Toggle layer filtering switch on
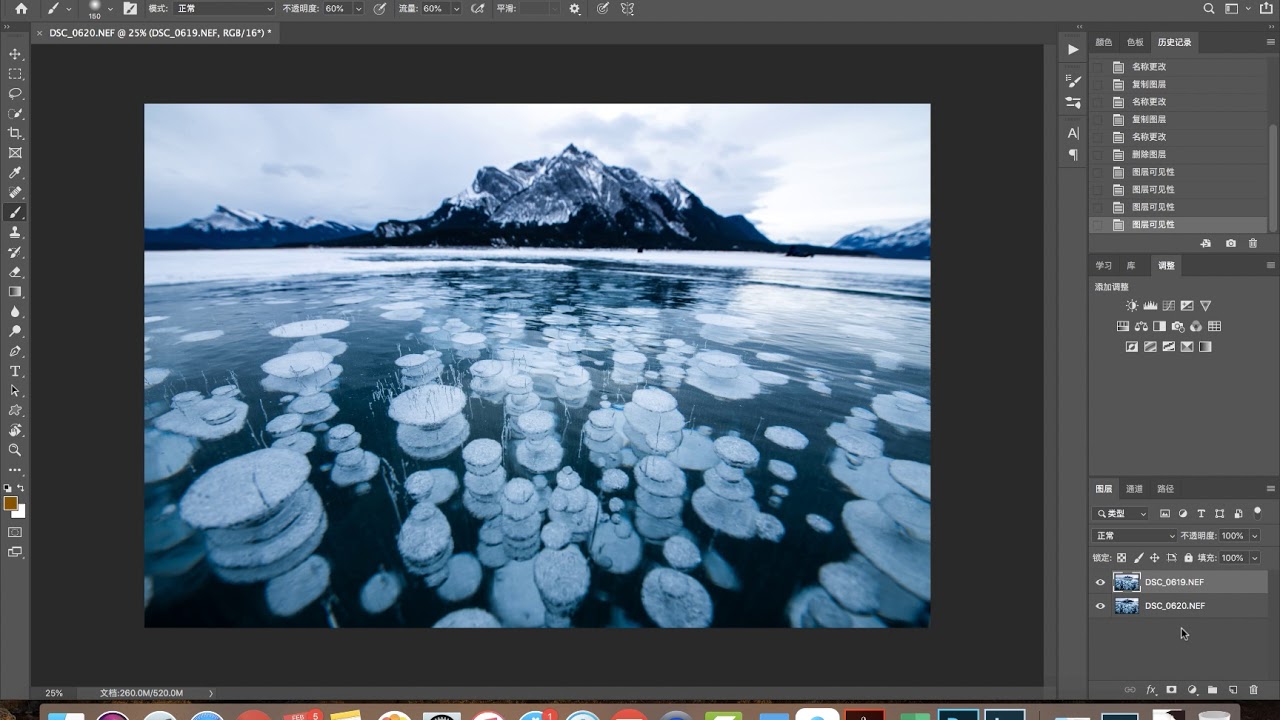1280x720 pixels. [1258, 512]
